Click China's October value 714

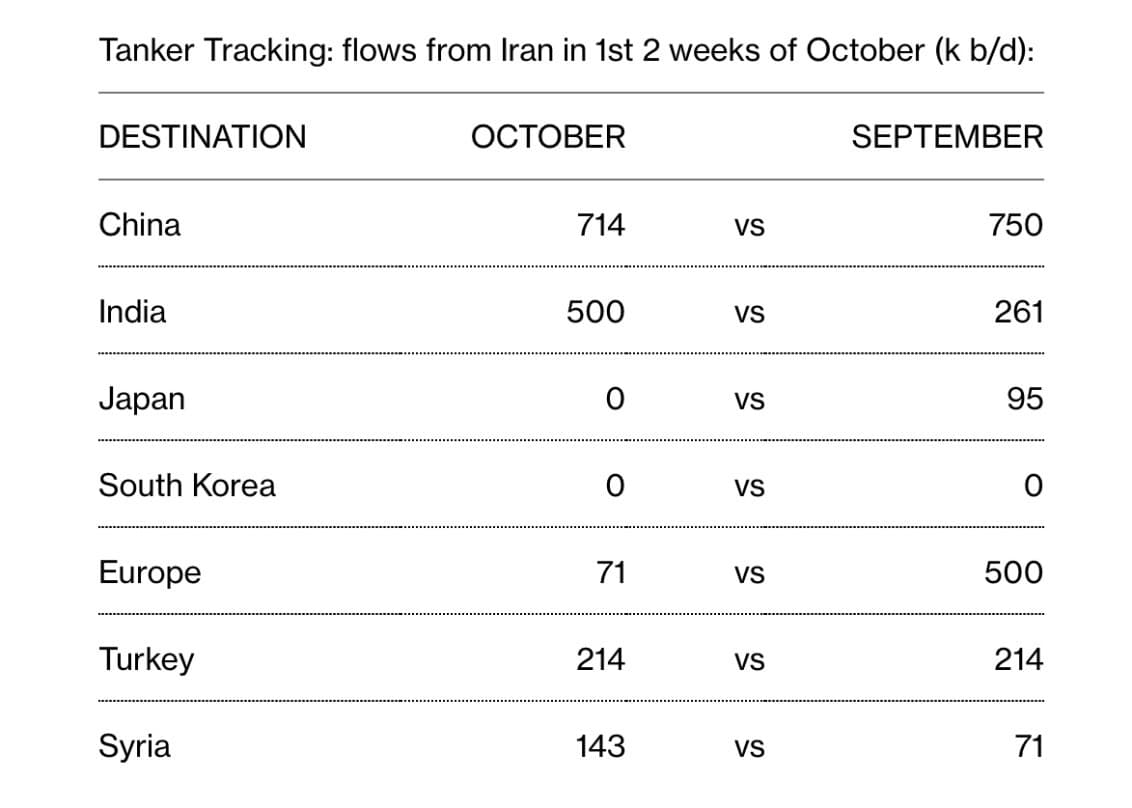(x=601, y=225)
